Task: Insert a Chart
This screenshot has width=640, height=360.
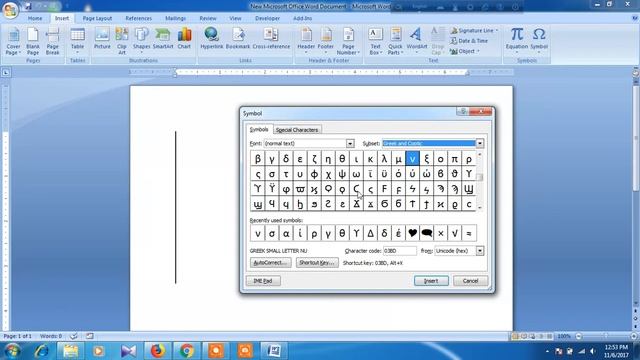Action: (x=184, y=39)
